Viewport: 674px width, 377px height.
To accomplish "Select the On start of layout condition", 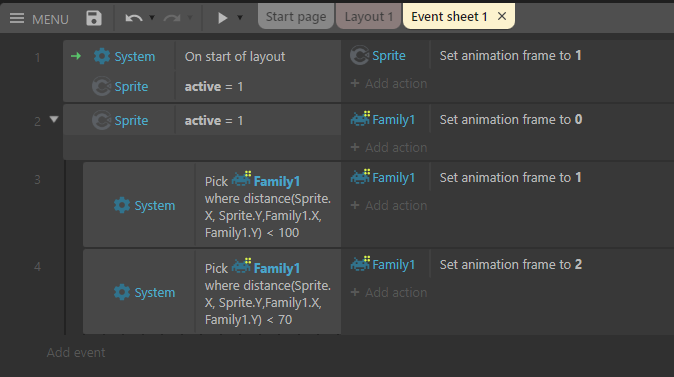I will click(235, 56).
